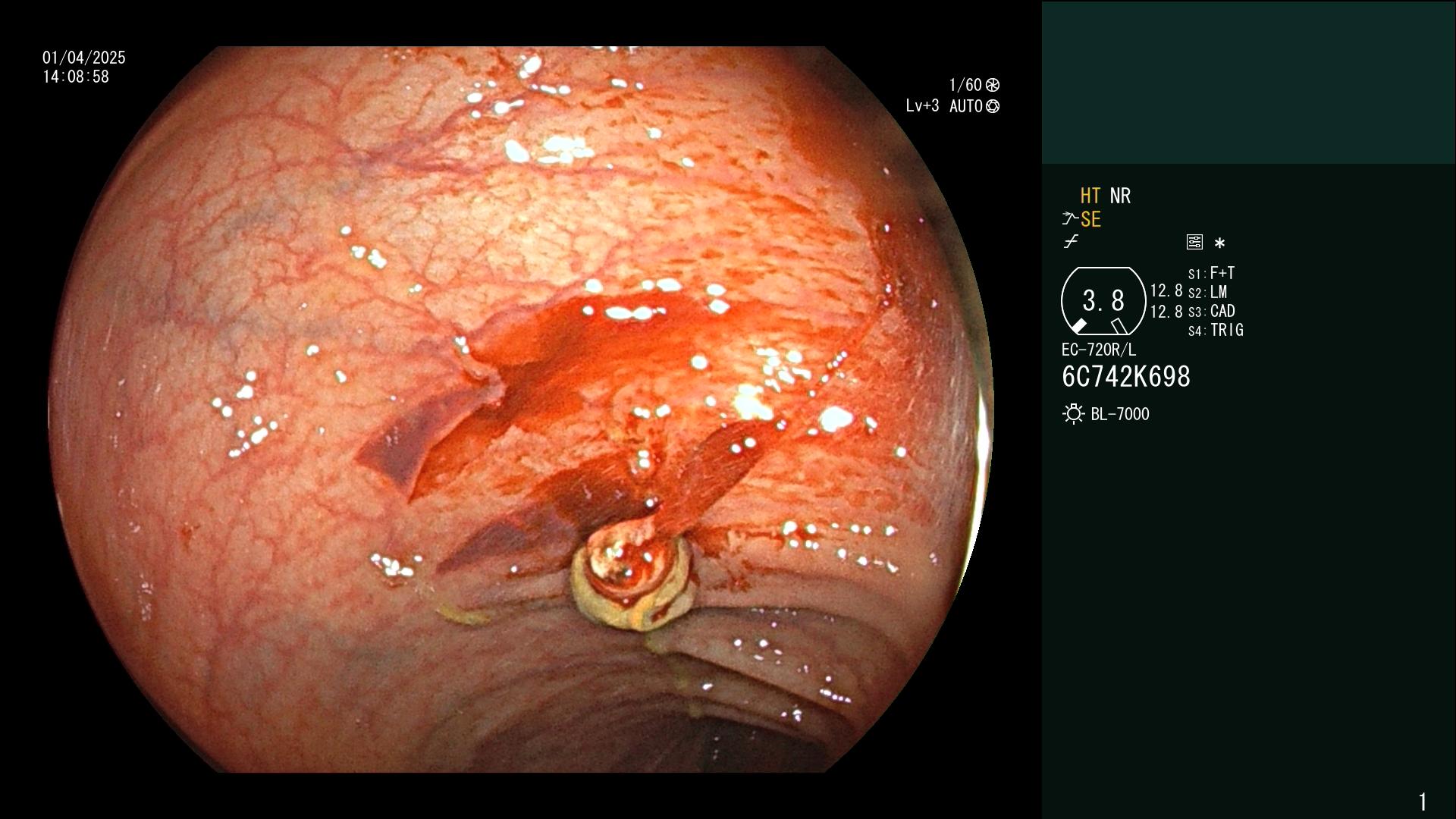
Task: Click the slashed-f icon below SE
Action: (1070, 242)
